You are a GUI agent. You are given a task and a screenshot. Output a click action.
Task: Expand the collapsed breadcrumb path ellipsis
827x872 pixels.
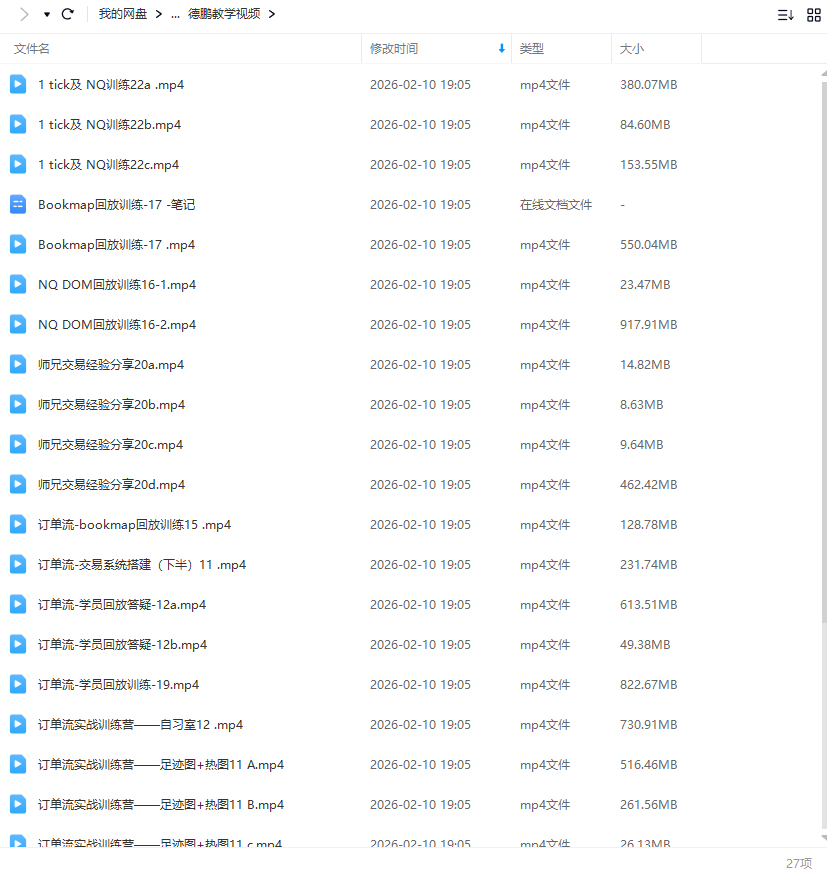click(x=176, y=14)
